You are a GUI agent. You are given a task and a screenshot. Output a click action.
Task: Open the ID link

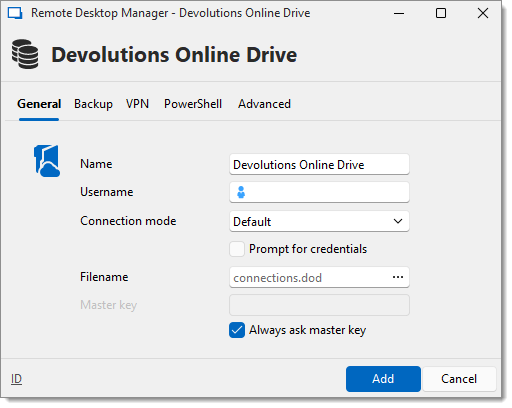click(x=16, y=379)
